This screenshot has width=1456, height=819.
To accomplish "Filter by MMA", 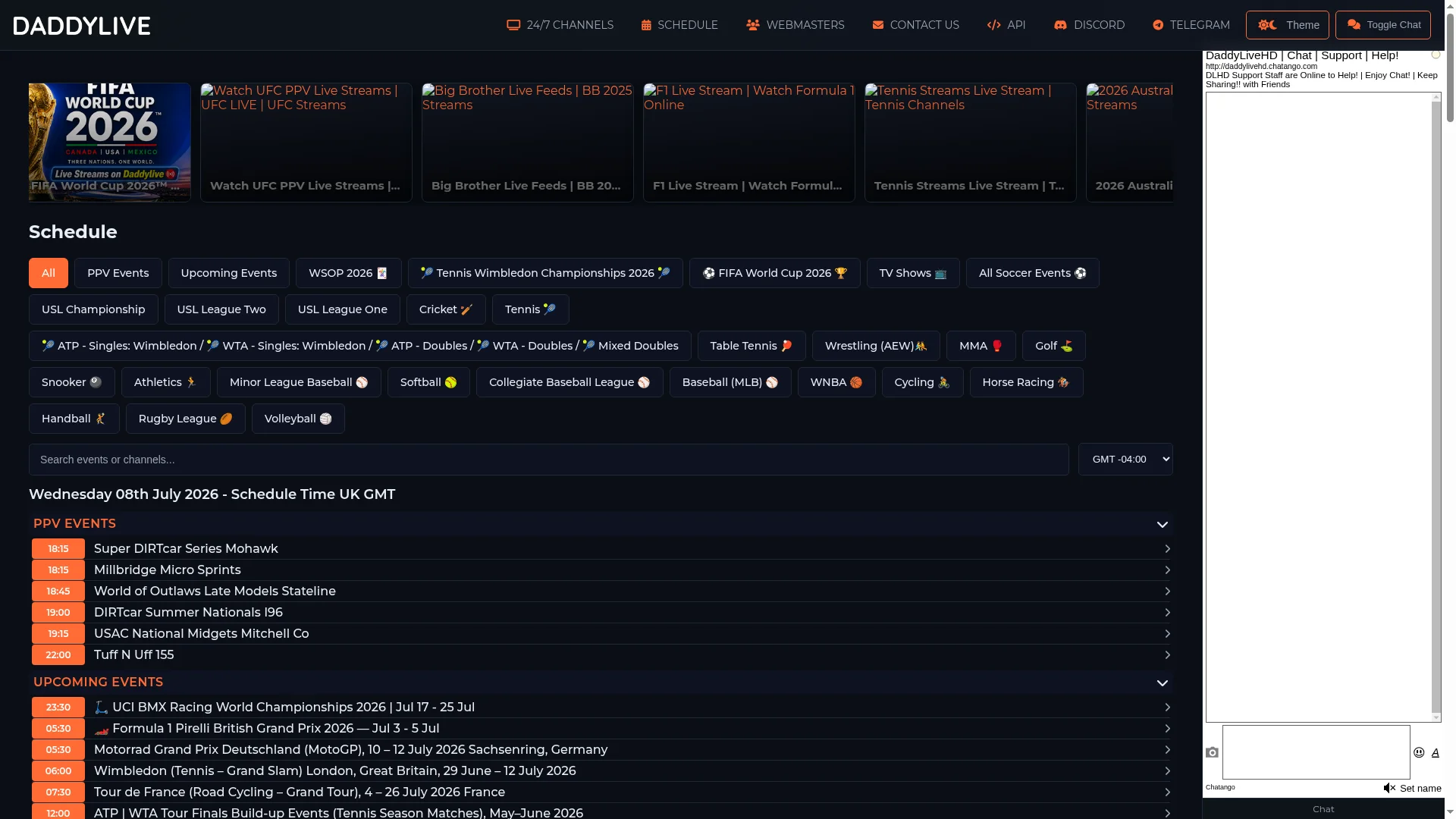I will (x=981, y=346).
